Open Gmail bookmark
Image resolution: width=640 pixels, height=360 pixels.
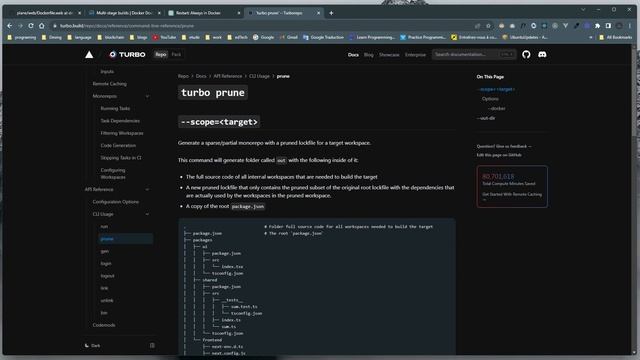click(289, 37)
